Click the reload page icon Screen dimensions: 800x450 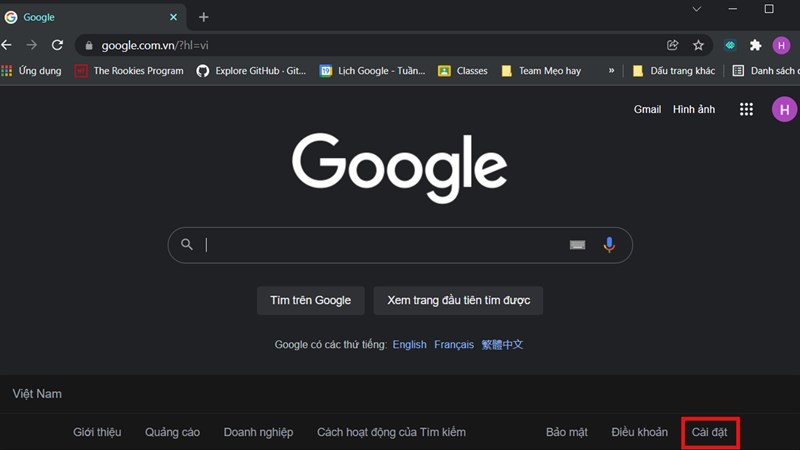point(57,45)
